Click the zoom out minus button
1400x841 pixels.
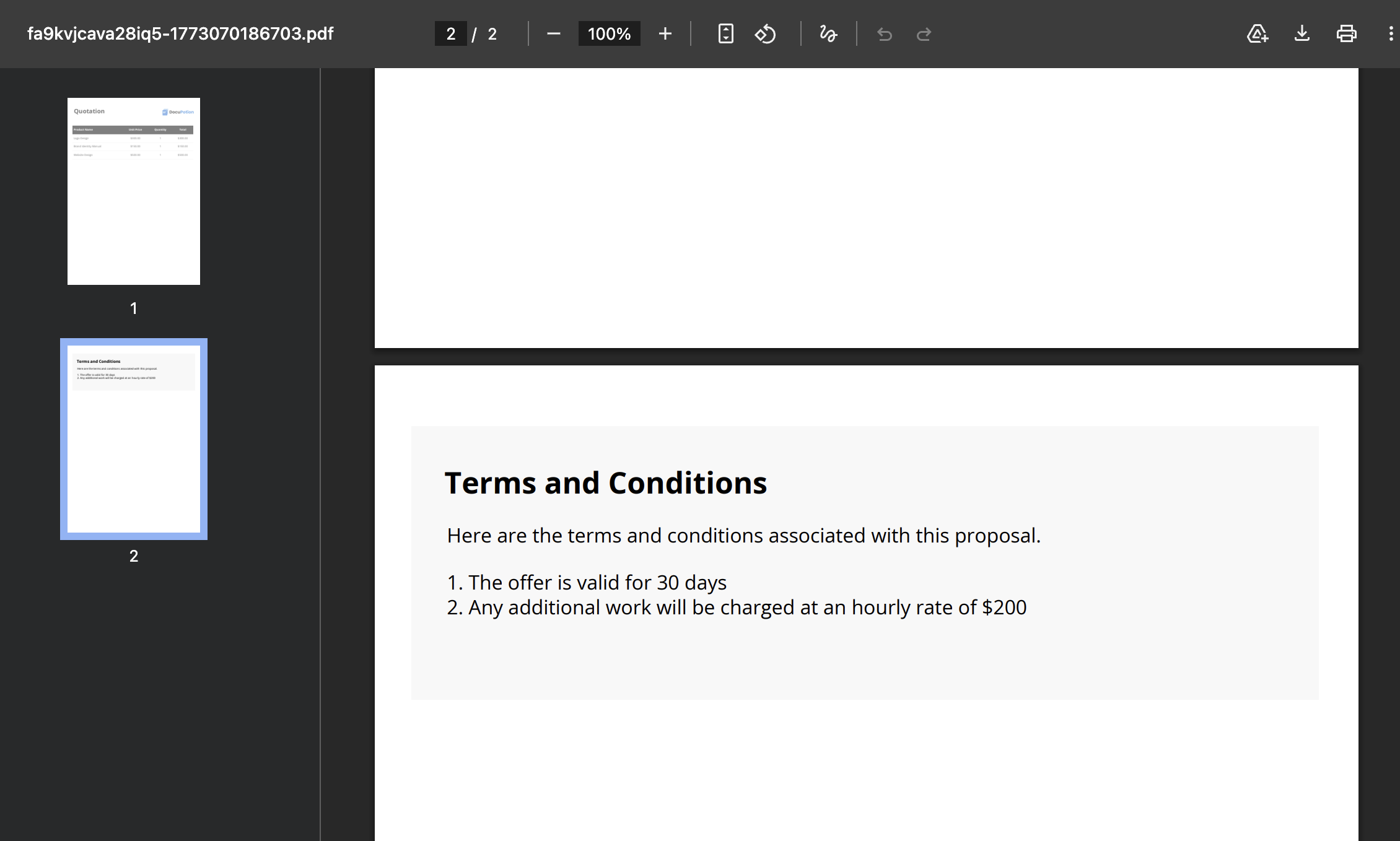pyautogui.click(x=553, y=34)
